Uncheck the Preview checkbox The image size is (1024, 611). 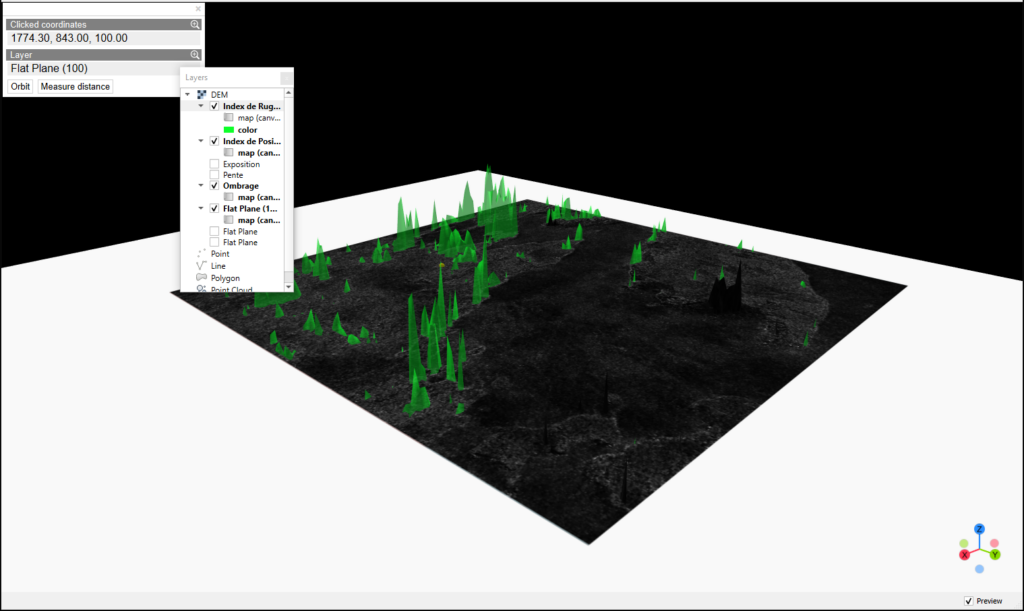(968, 601)
